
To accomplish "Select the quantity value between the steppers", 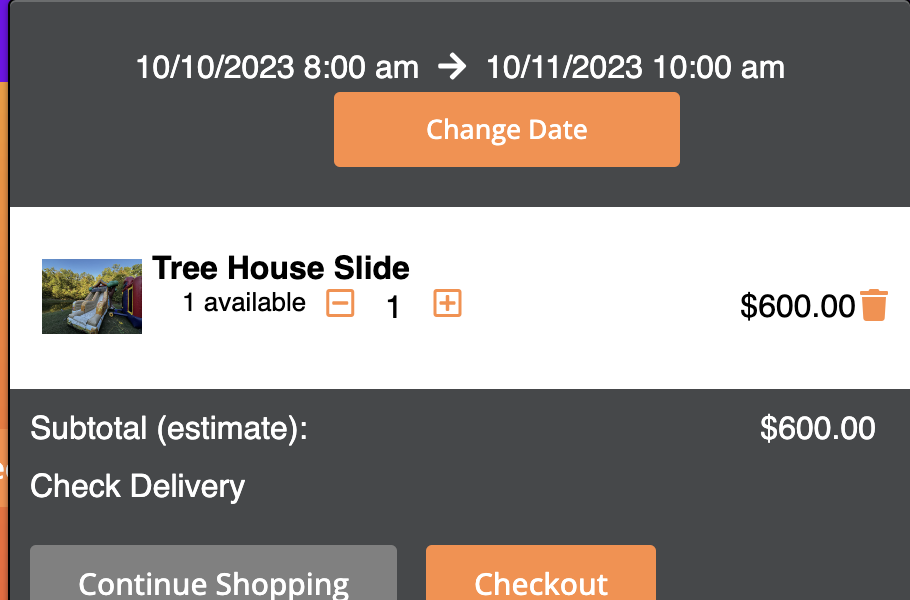I will (394, 306).
